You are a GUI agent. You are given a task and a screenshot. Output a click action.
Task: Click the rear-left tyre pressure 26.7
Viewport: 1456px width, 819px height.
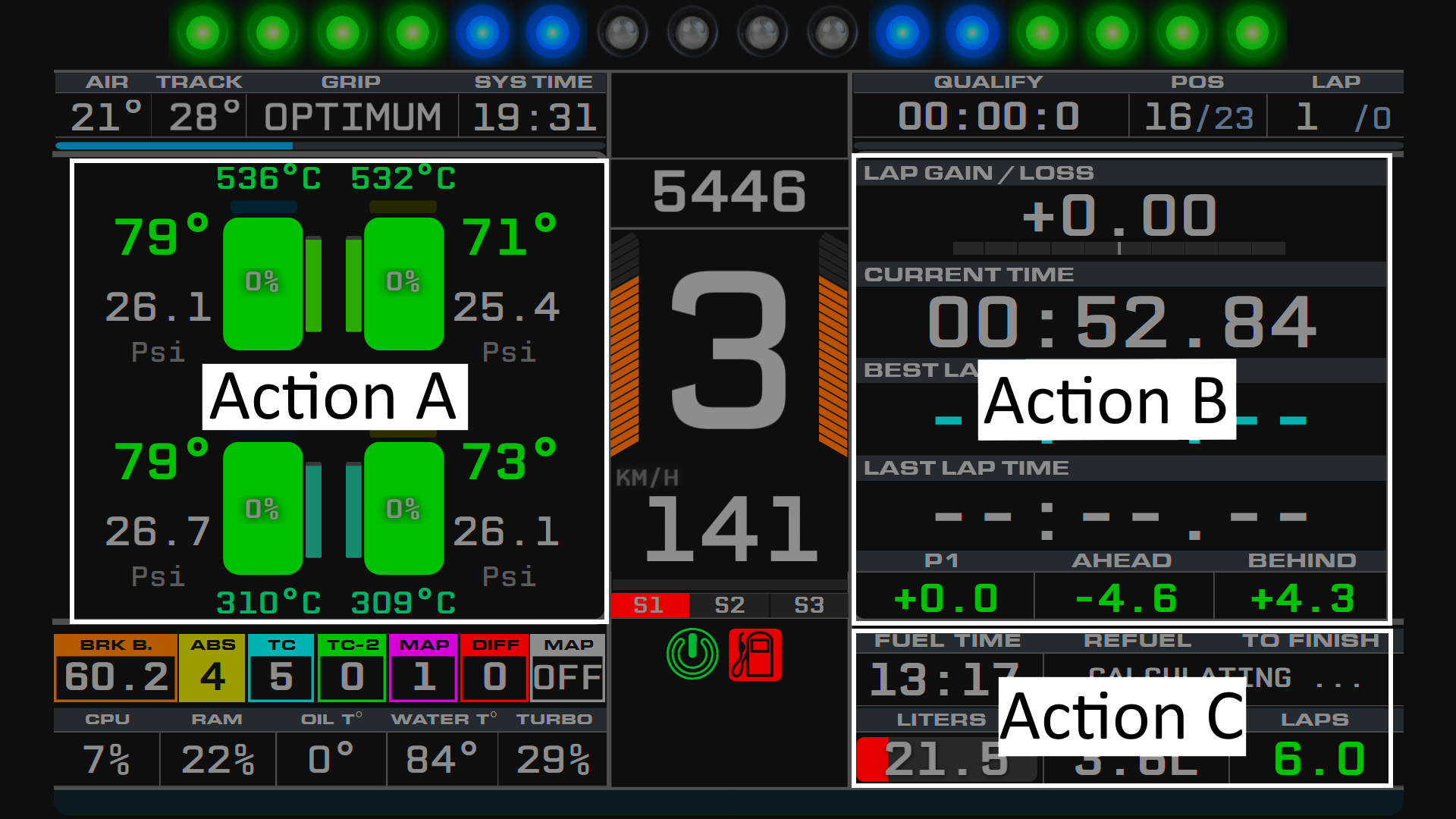point(158,532)
